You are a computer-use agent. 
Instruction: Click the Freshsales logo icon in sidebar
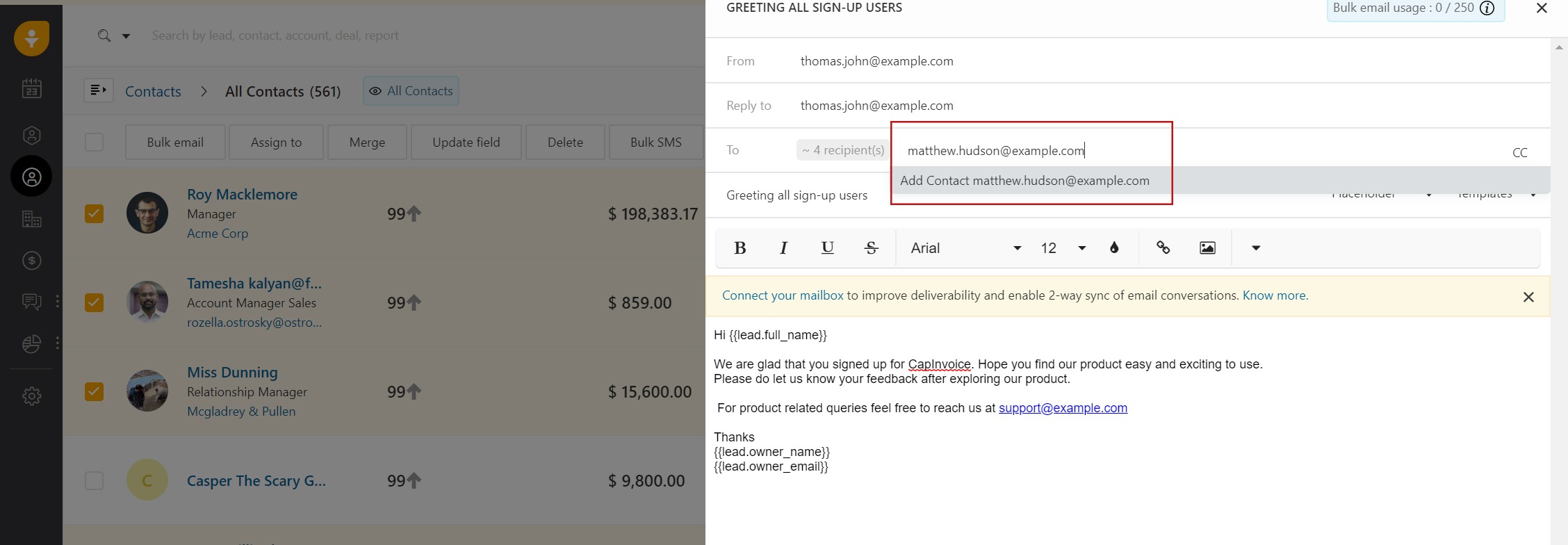tap(31, 38)
